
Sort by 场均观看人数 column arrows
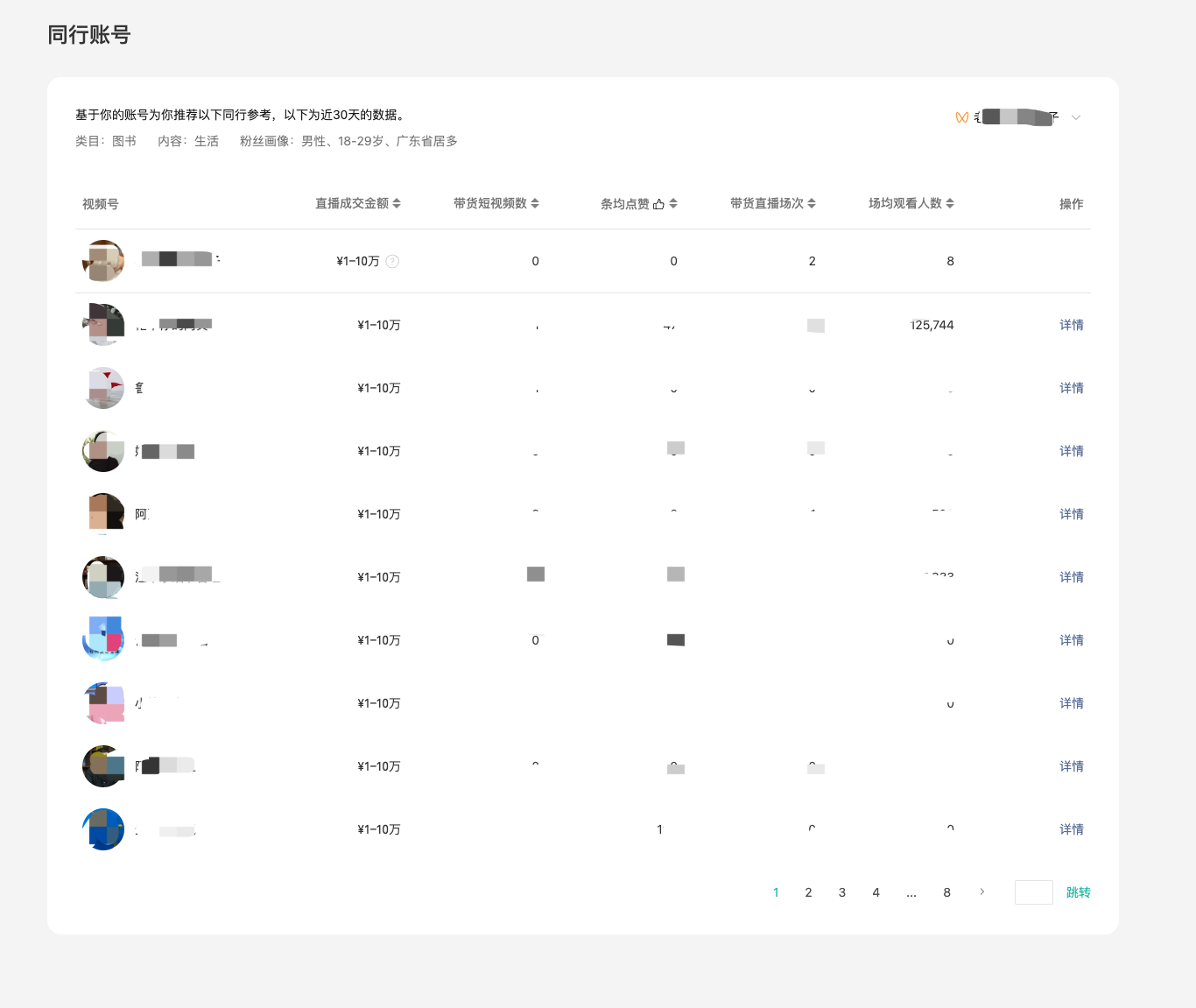tap(950, 203)
